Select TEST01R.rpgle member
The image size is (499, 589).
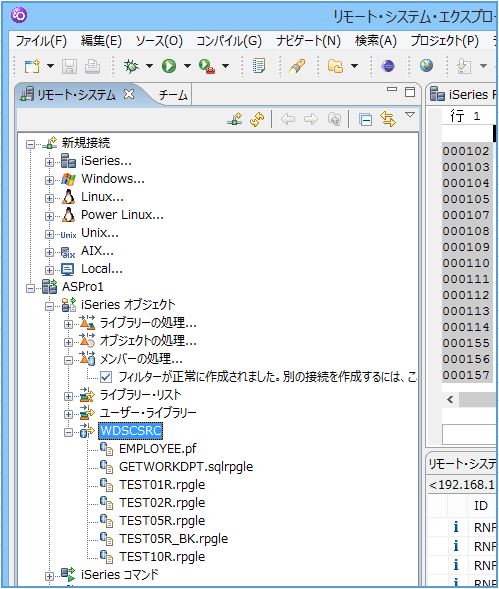pyautogui.click(x=162, y=485)
